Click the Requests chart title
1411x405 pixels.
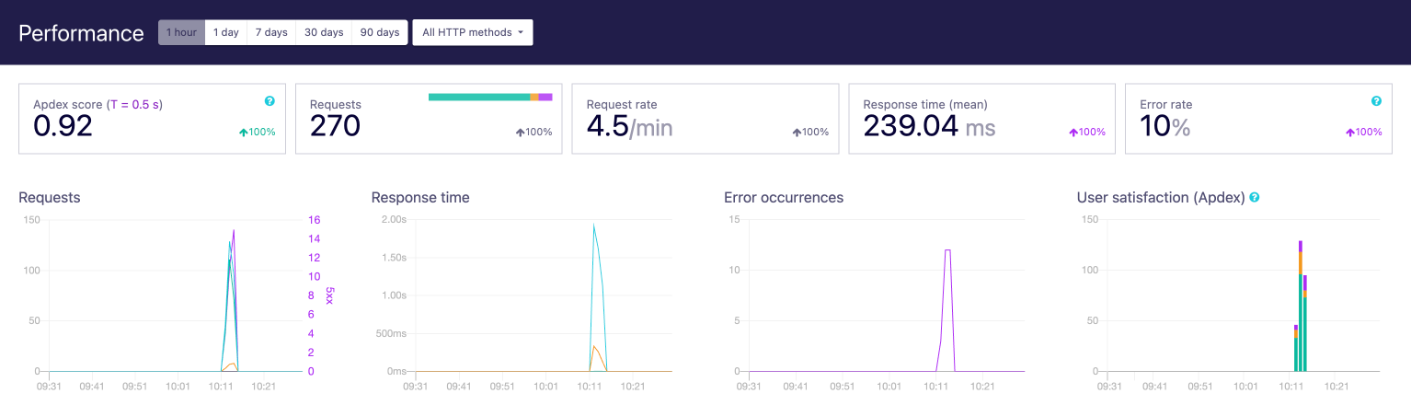click(x=49, y=198)
